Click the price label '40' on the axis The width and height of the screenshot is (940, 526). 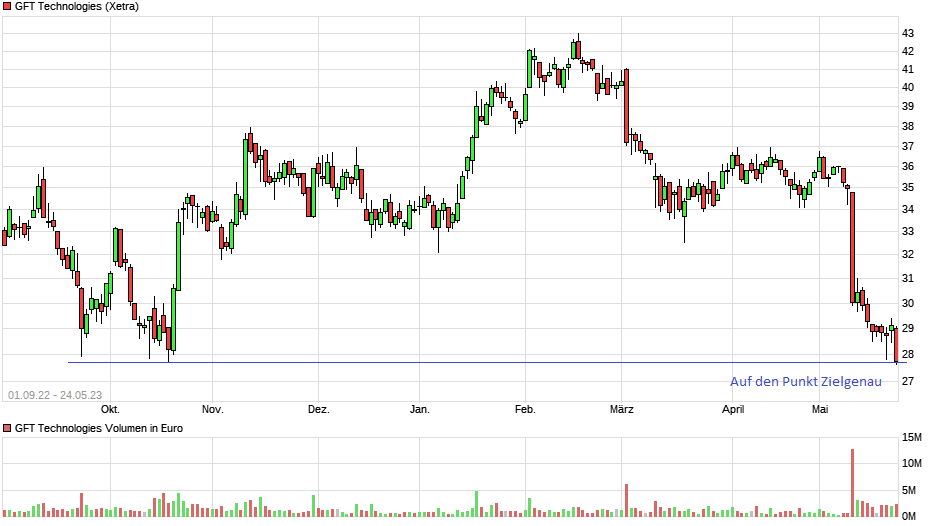pyautogui.click(x=908, y=88)
